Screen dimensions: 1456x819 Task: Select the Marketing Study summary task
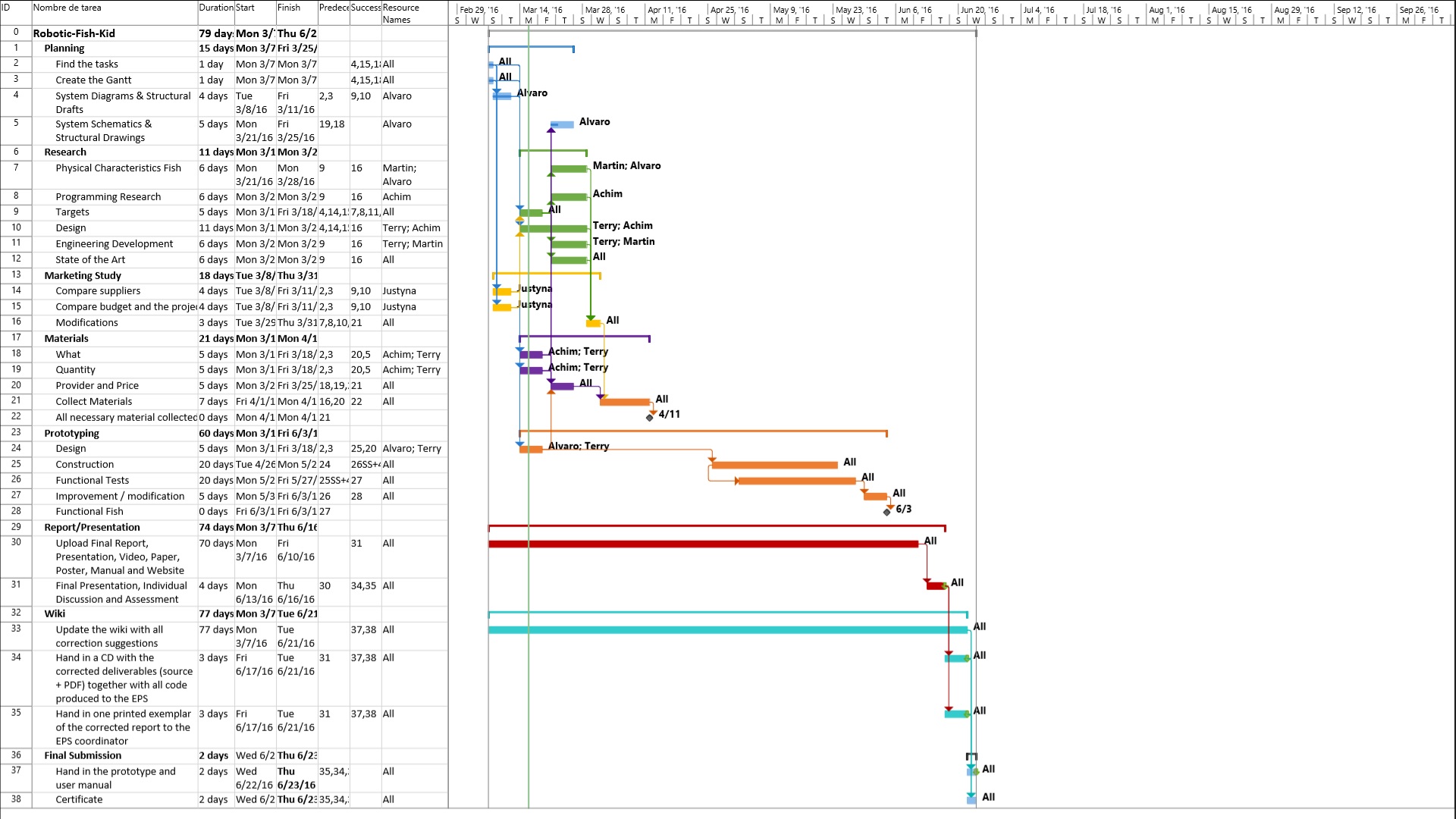click(x=83, y=276)
